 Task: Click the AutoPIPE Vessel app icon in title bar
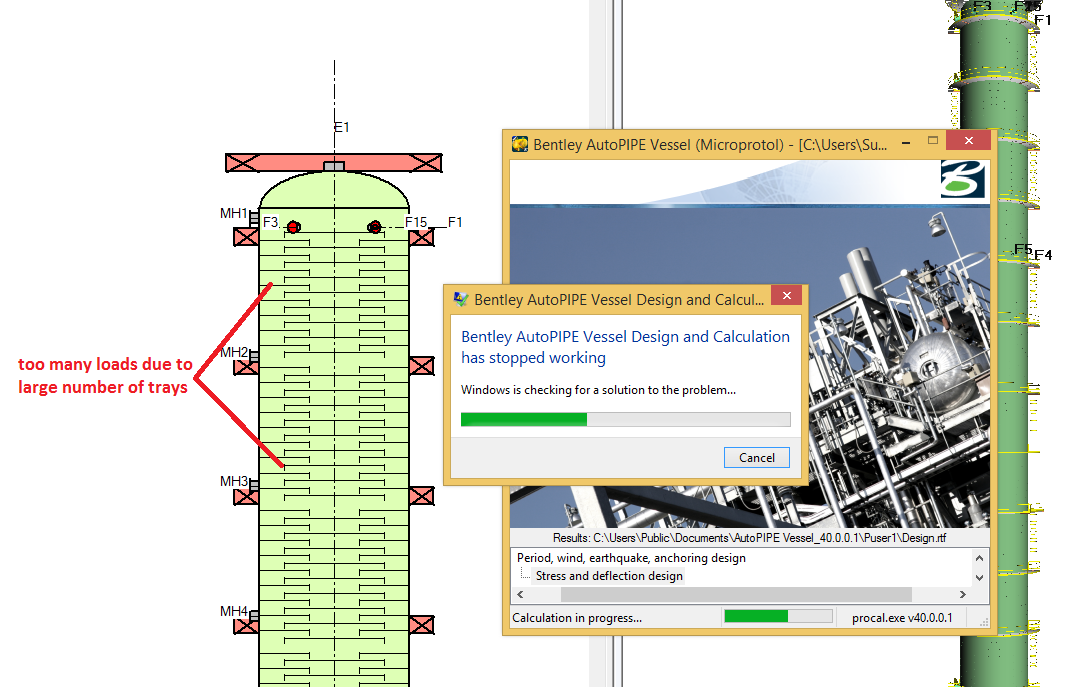pyautogui.click(x=520, y=144)
